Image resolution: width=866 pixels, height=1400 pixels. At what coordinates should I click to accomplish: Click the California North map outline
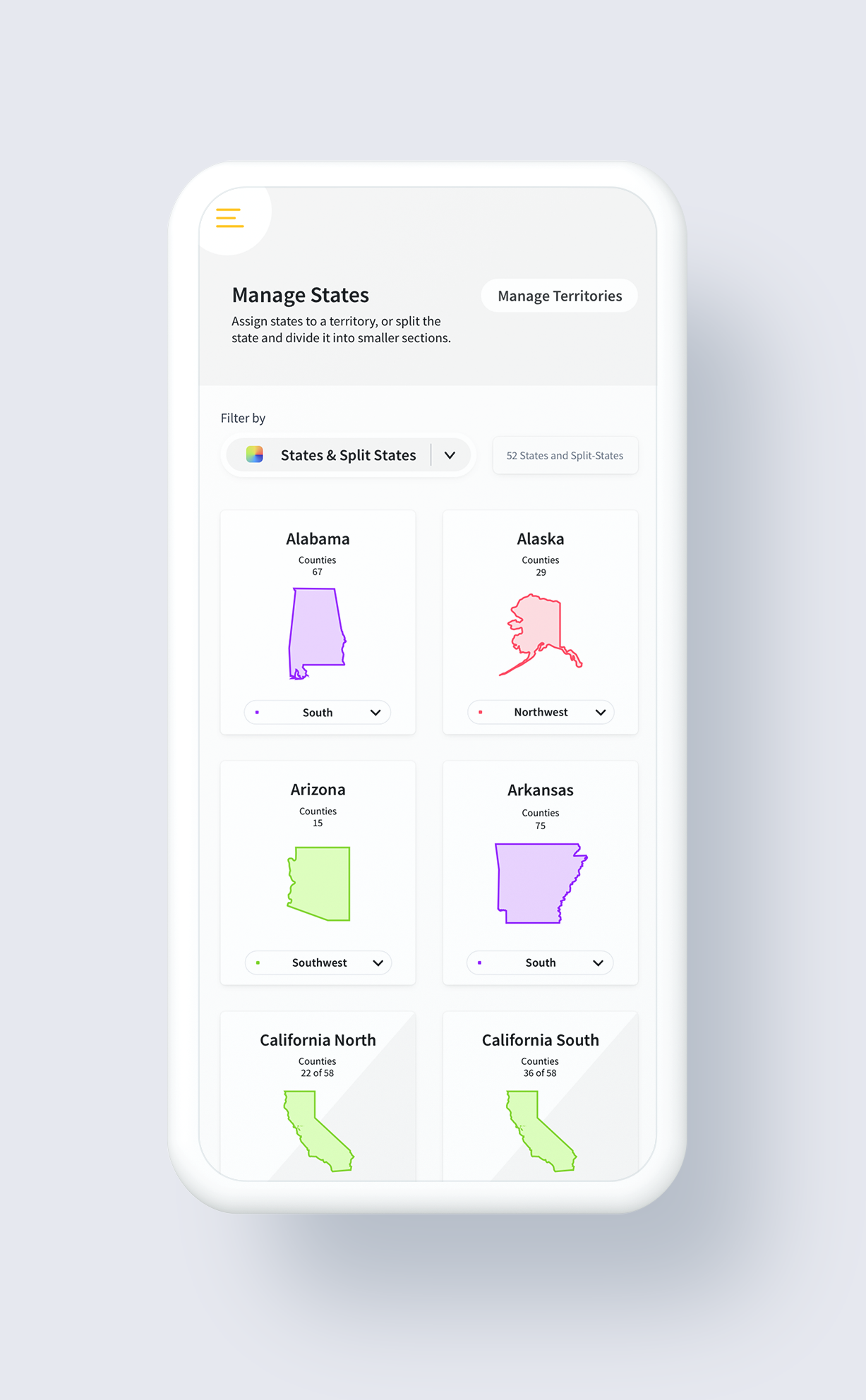coord(318,1130)
